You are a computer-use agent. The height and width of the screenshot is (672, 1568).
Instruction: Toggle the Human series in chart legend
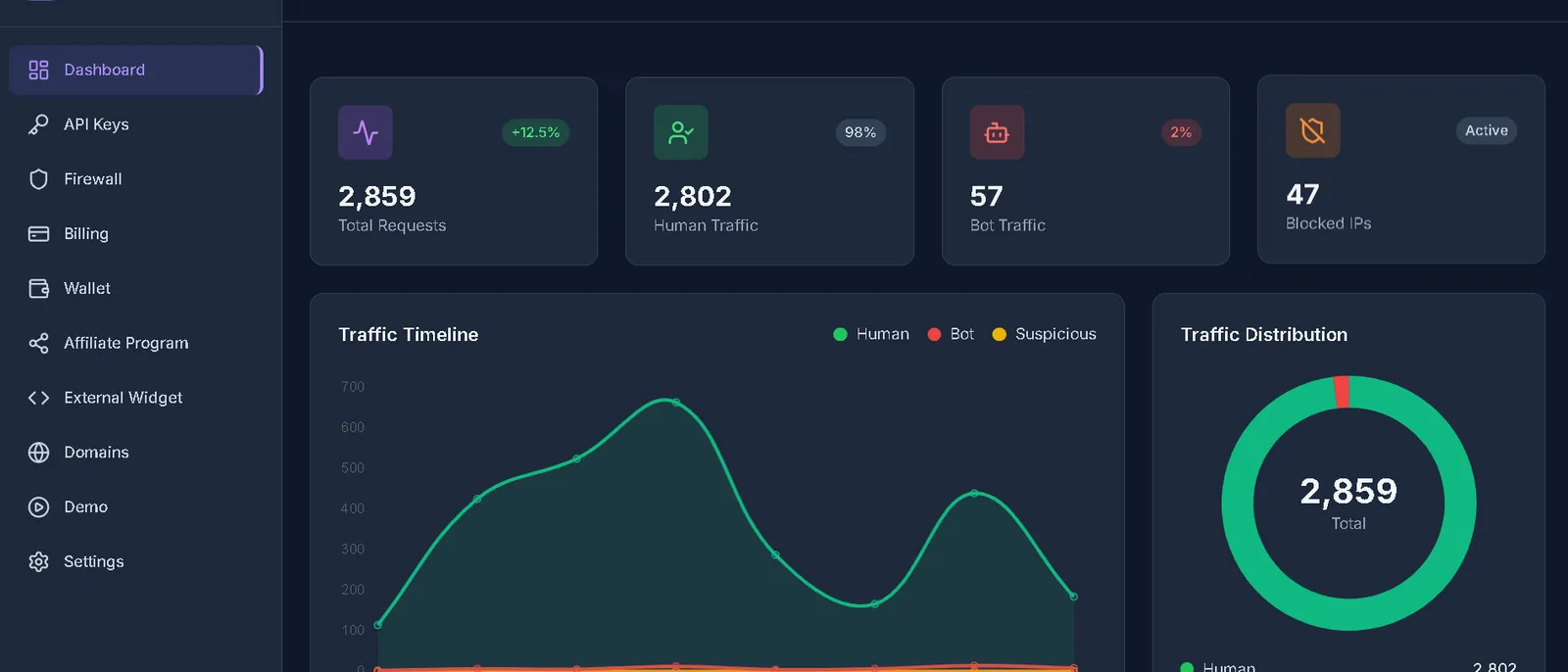tap(870, 334)
